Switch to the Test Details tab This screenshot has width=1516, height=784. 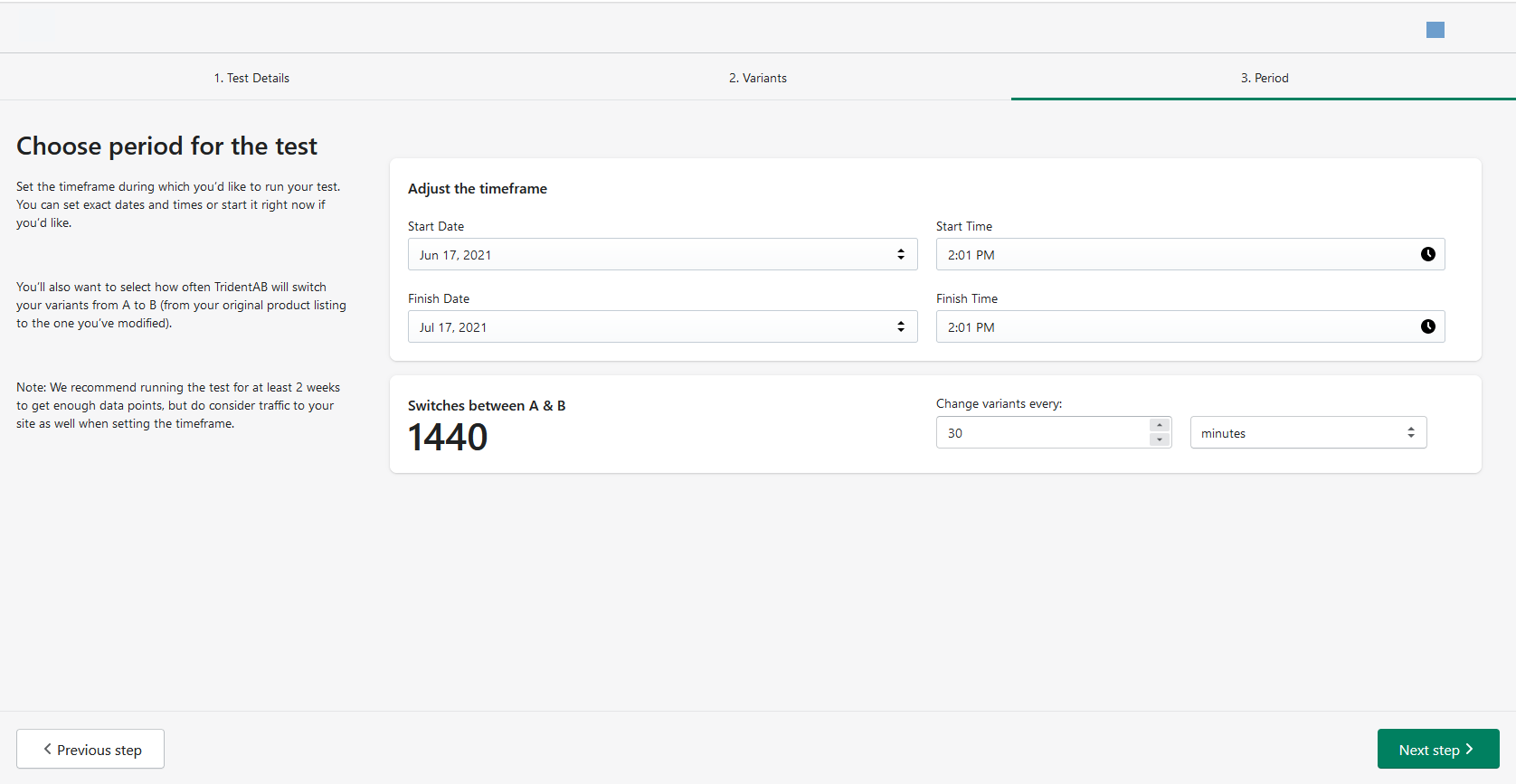pyautogui.click(x=251, y=78)
